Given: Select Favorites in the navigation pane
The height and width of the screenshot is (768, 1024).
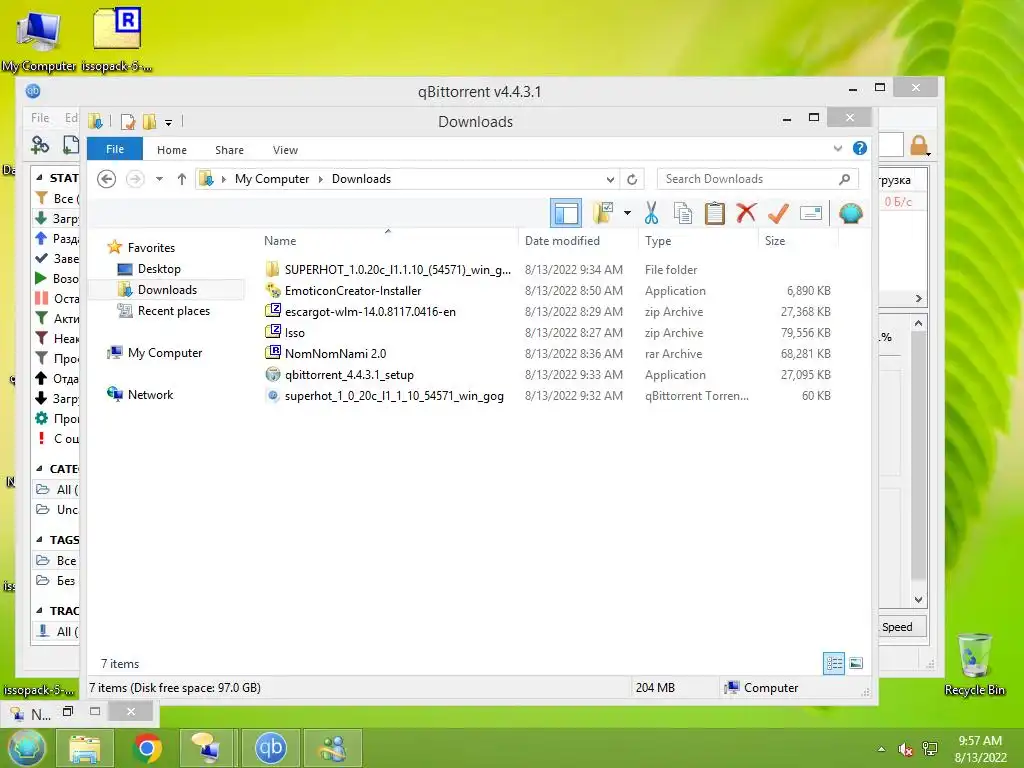Looking at the screenshot, I should [x=151, y=248].
